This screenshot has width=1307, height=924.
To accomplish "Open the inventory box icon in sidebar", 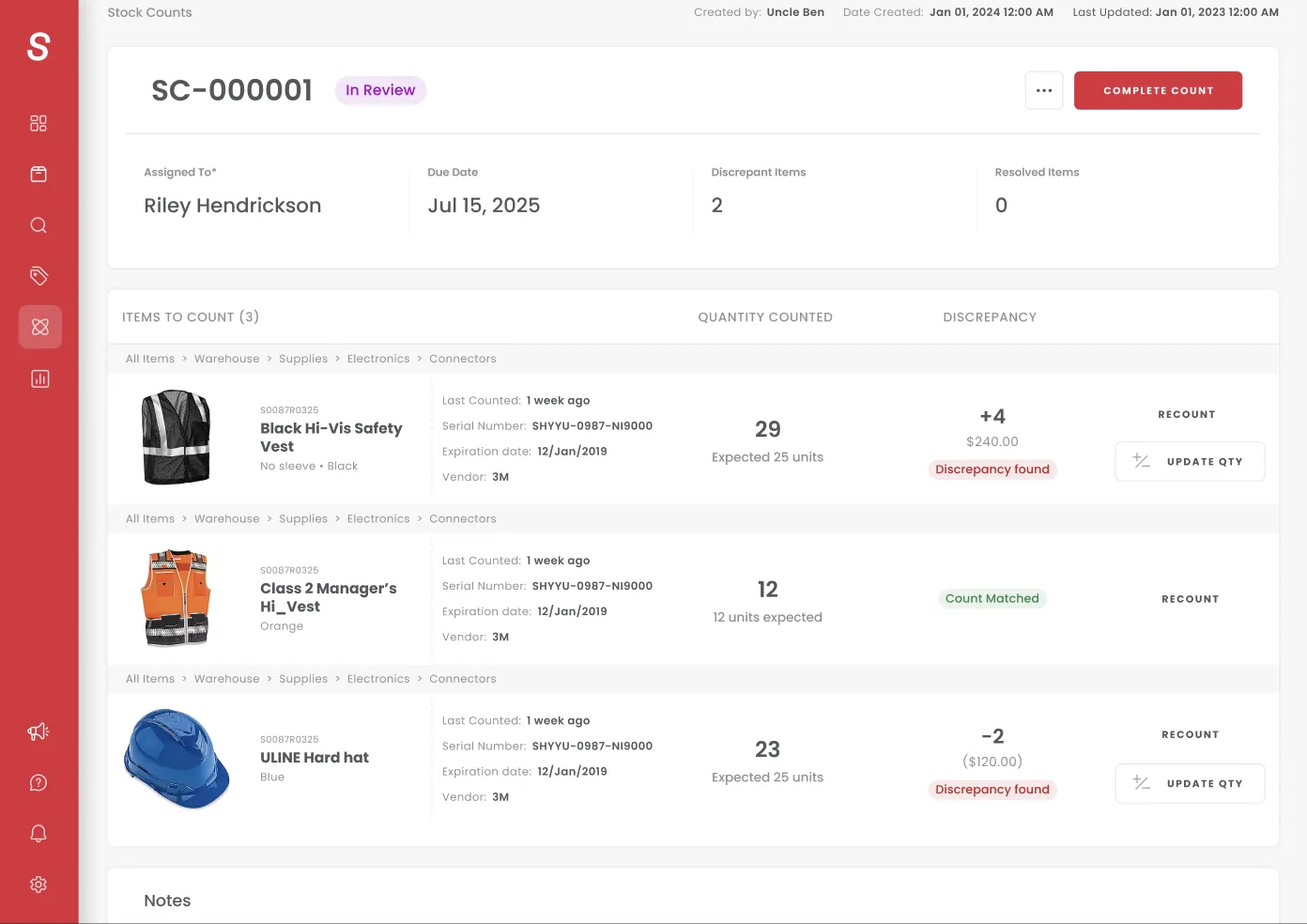I will (38, 174).
